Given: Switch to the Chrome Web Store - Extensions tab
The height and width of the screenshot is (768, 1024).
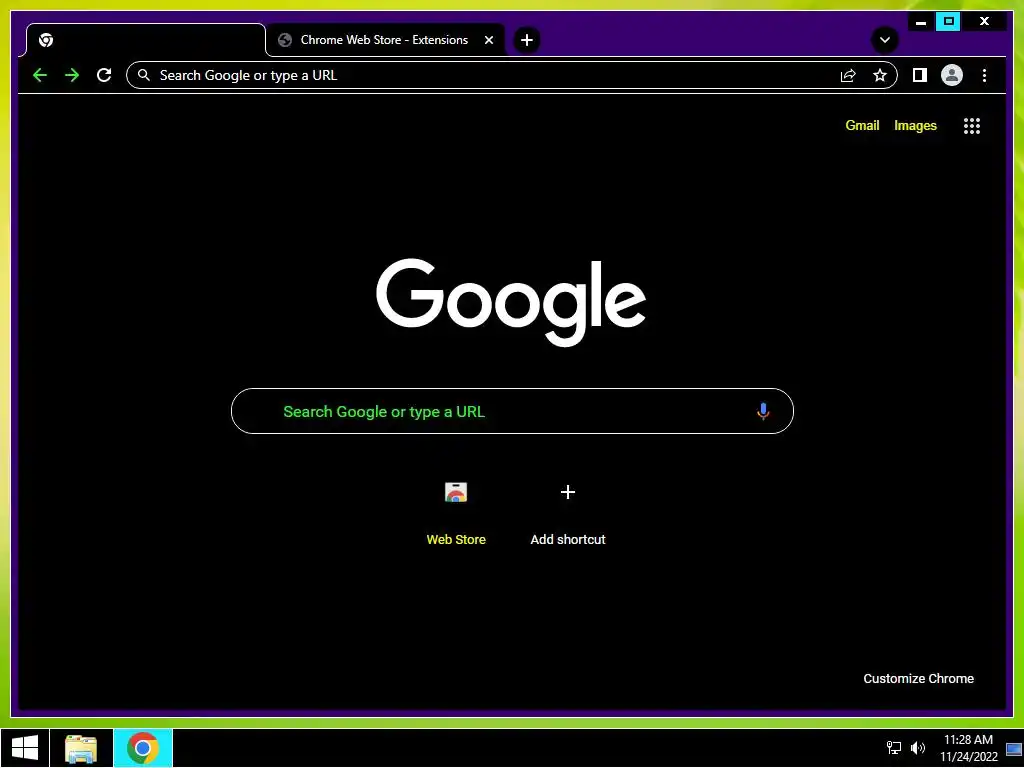Looking at the screenshot, I should click(385, 40).
